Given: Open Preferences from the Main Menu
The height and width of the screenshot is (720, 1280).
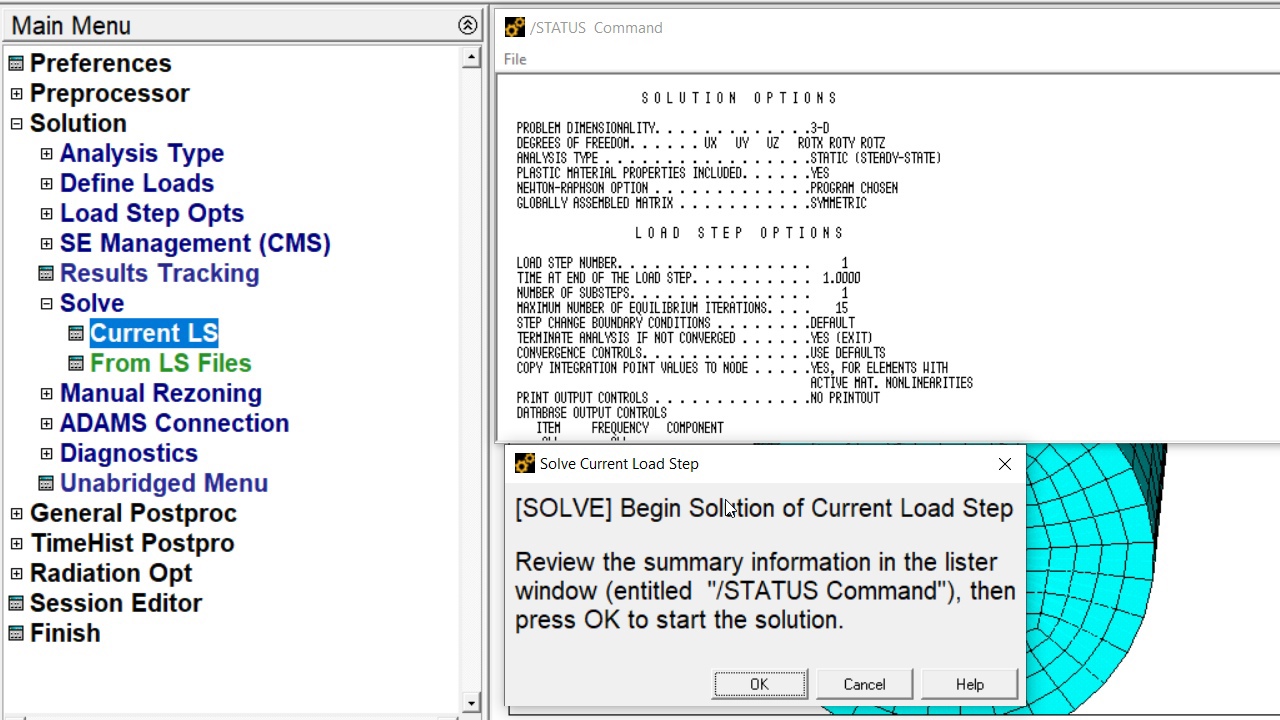Looking at the screenshot, I should pos(100,63).
